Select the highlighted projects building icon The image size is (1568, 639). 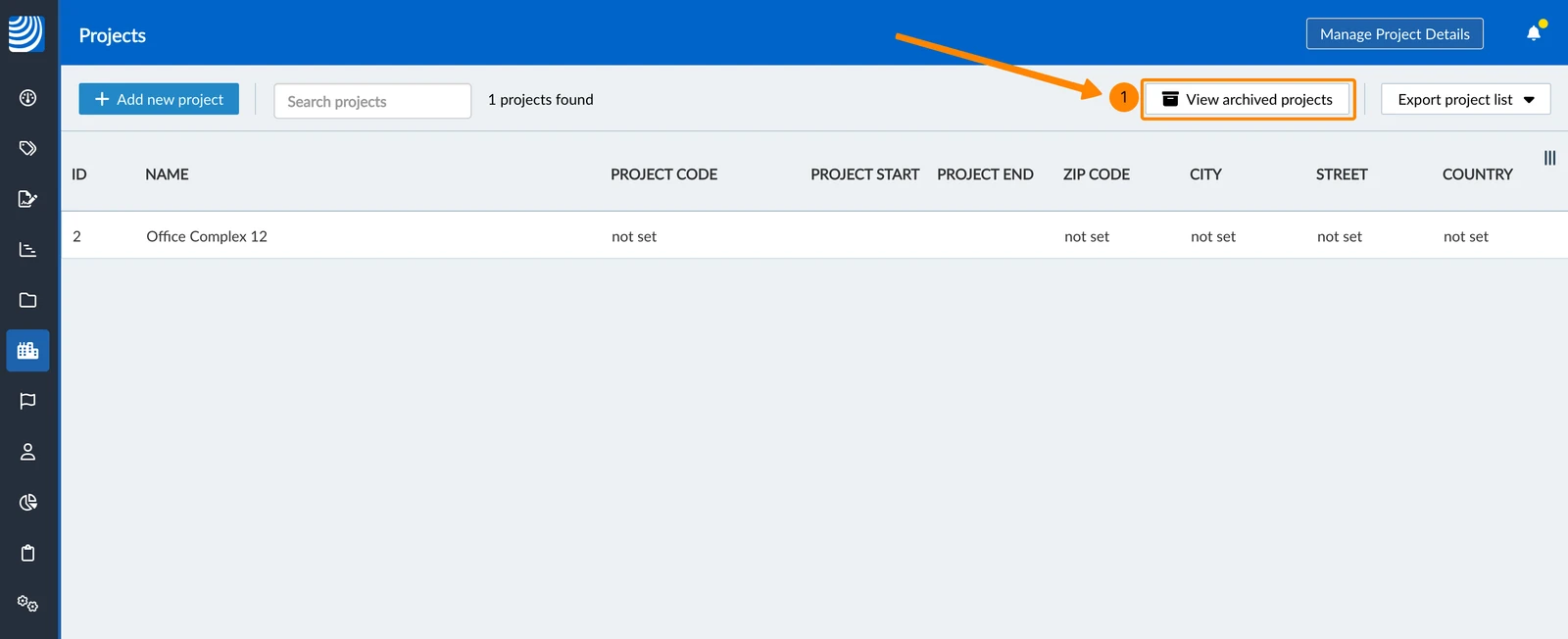click(27, 350)
